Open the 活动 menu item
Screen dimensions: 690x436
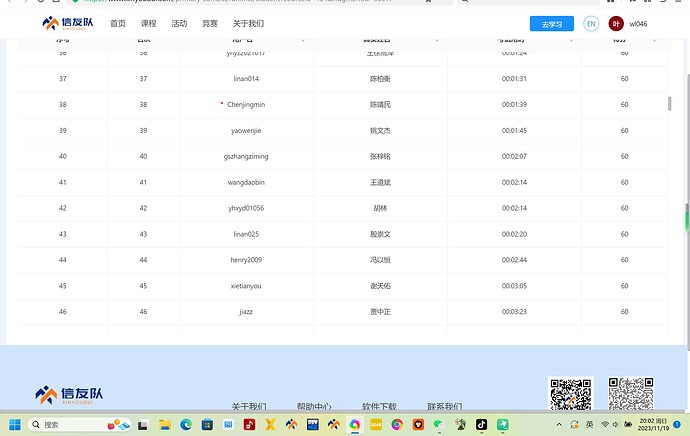click(x=179, y=24)
